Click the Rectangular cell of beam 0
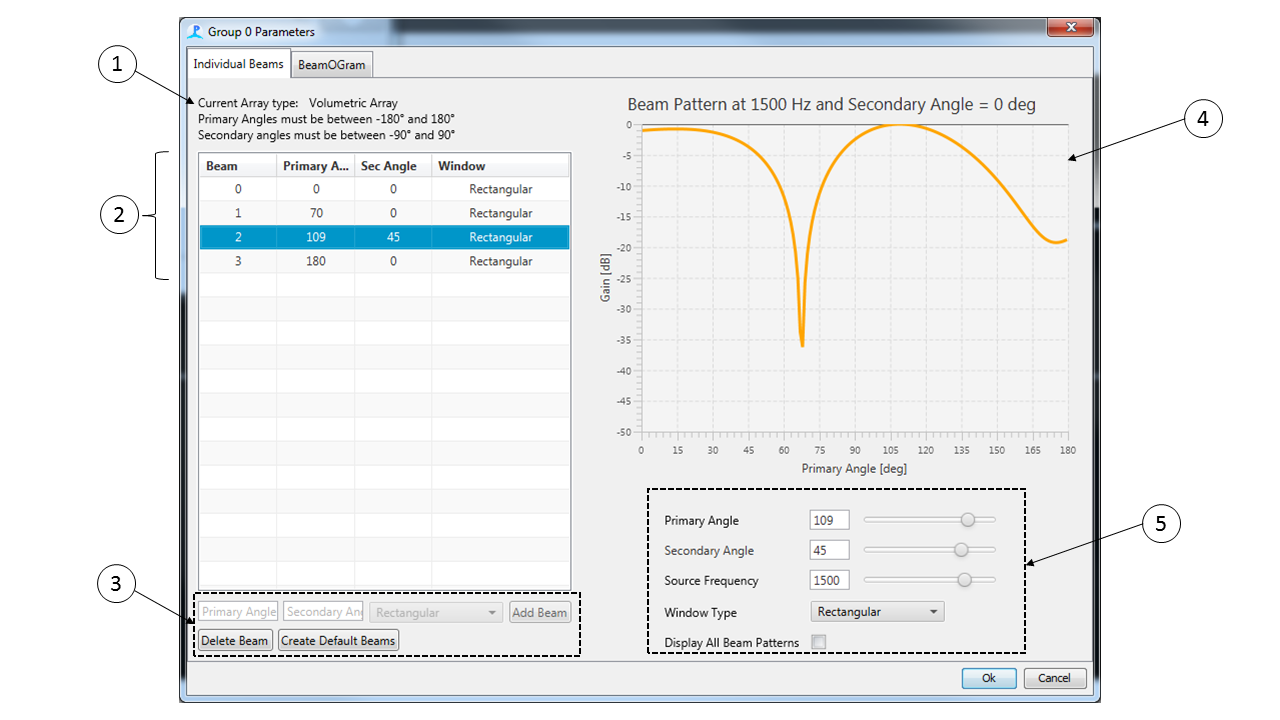The height and width of the screenshot is (720, 1280). pyautogui.click(x=500, y=189)
